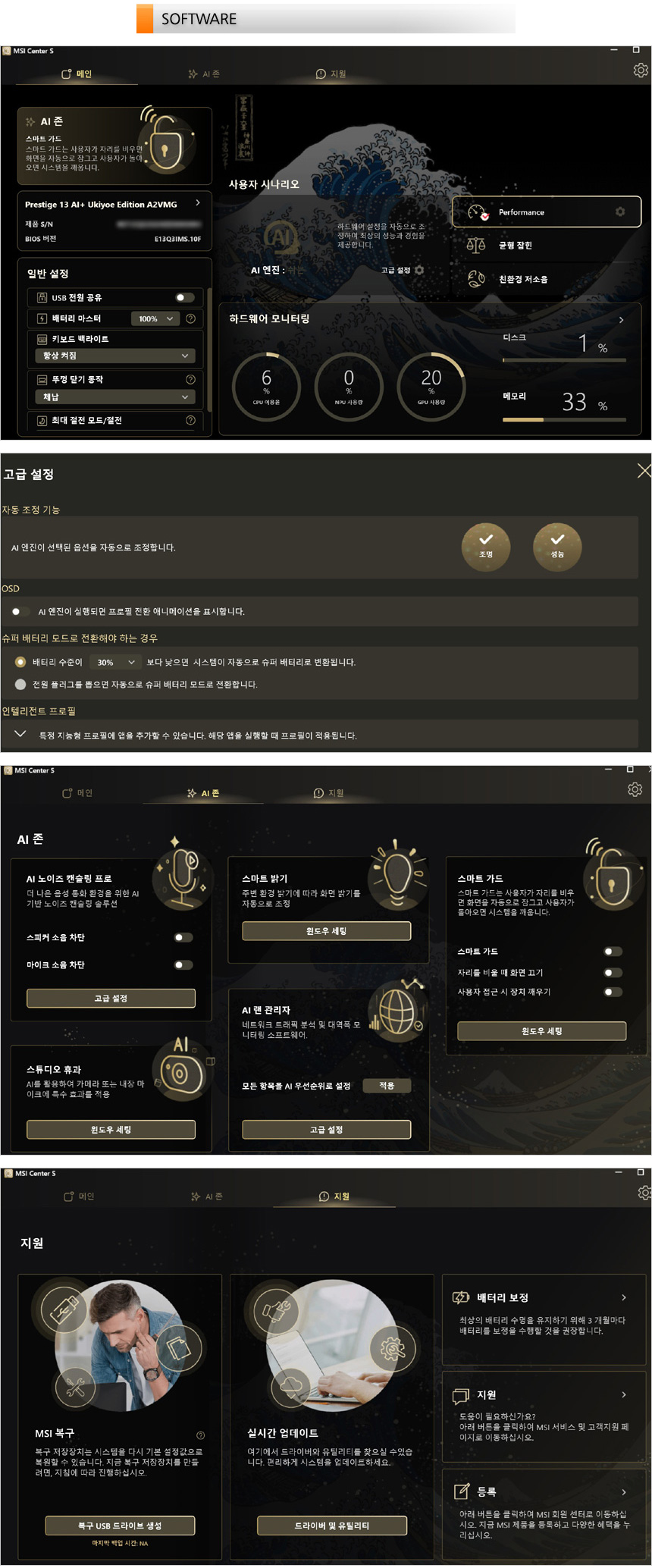Switch to the 지원 tab

[331, 74]
